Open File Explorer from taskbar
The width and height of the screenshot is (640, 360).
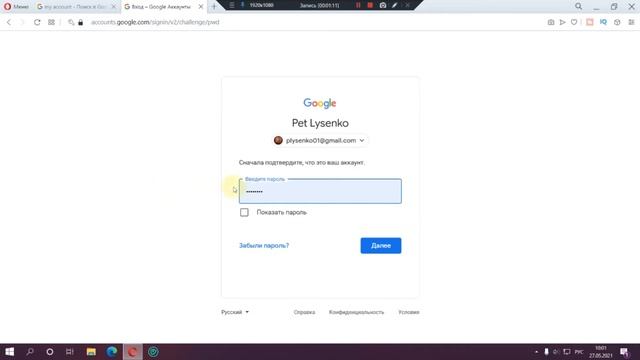(x=91, y=352)
